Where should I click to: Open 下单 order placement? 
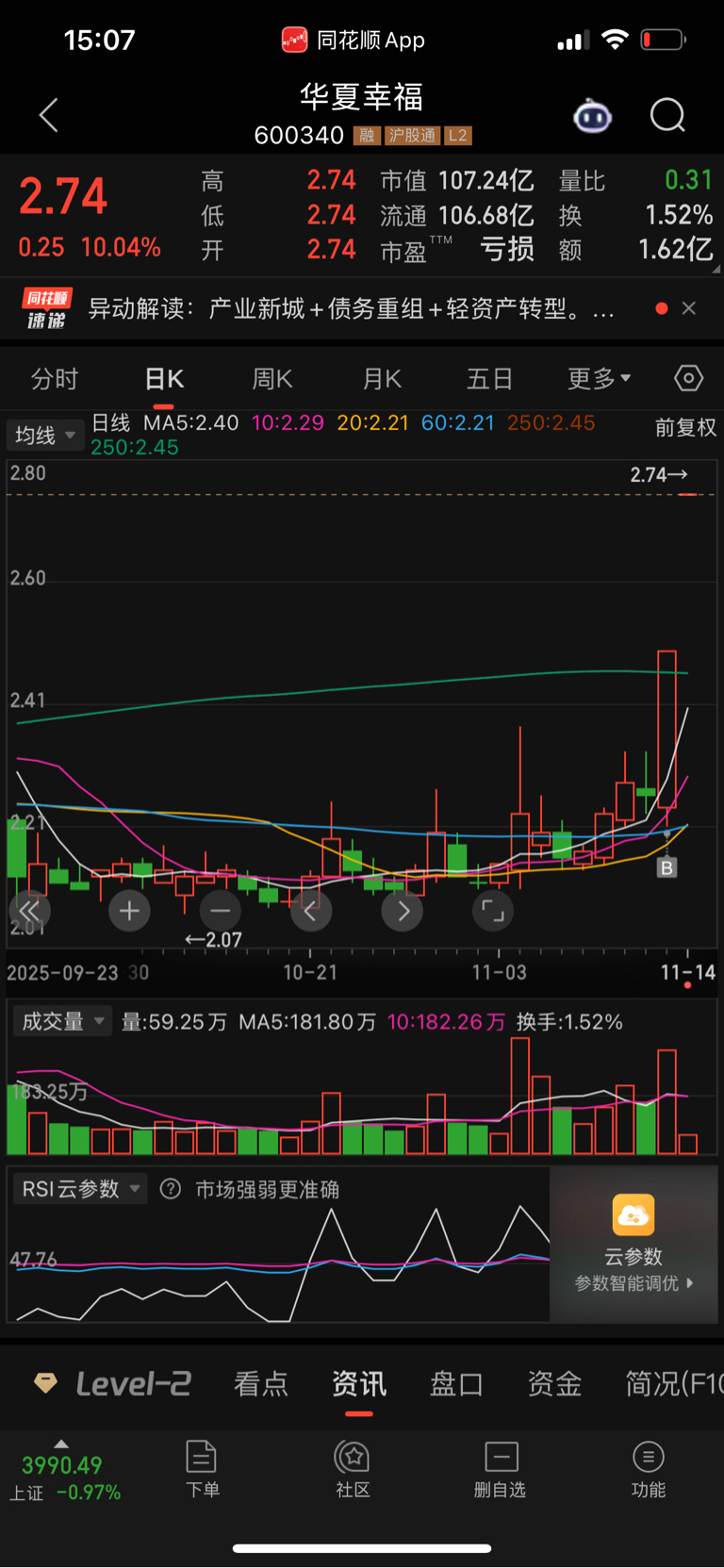[x=202, y=1469]
